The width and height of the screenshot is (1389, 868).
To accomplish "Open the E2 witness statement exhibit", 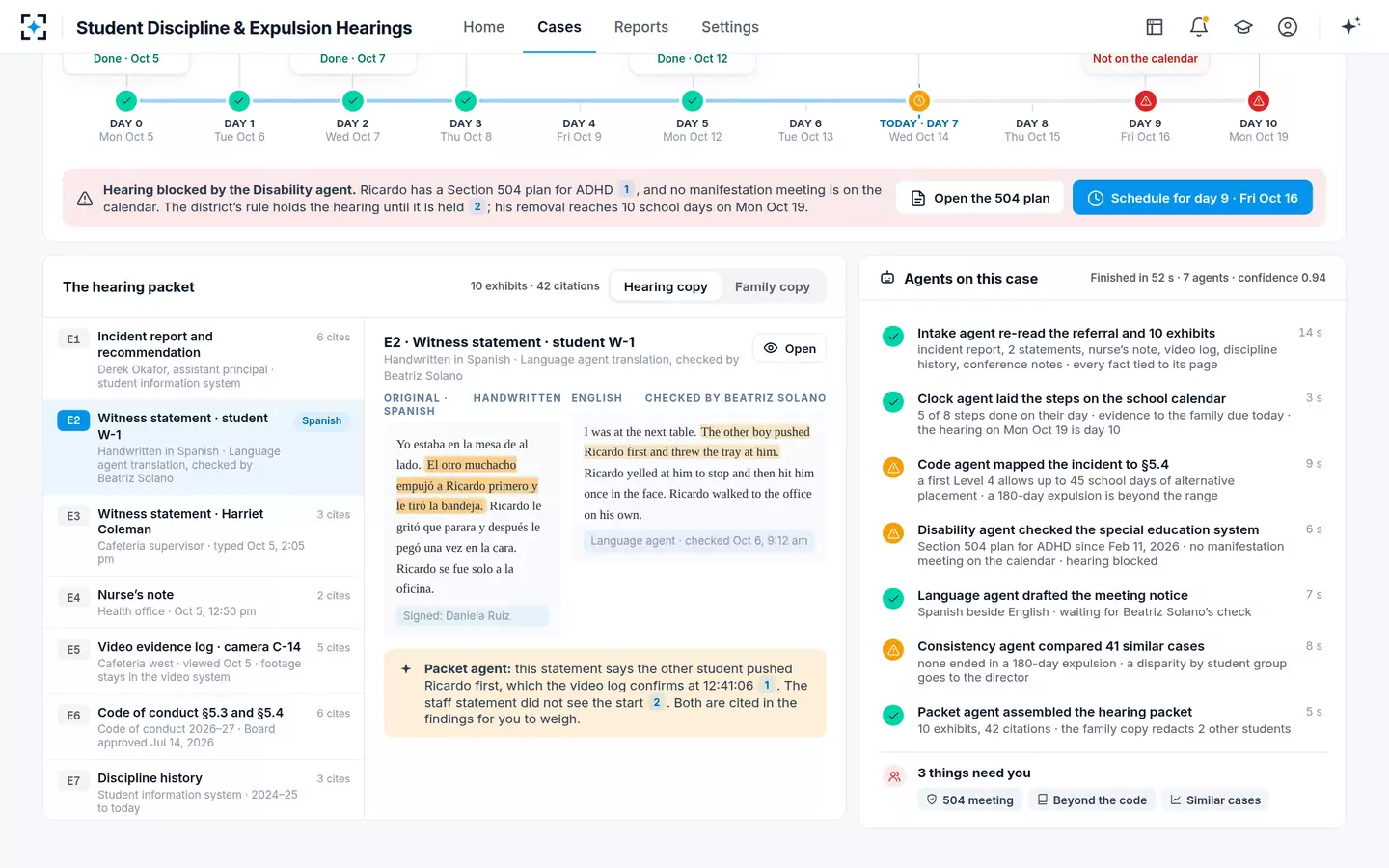I will click(x=789, y=348).
